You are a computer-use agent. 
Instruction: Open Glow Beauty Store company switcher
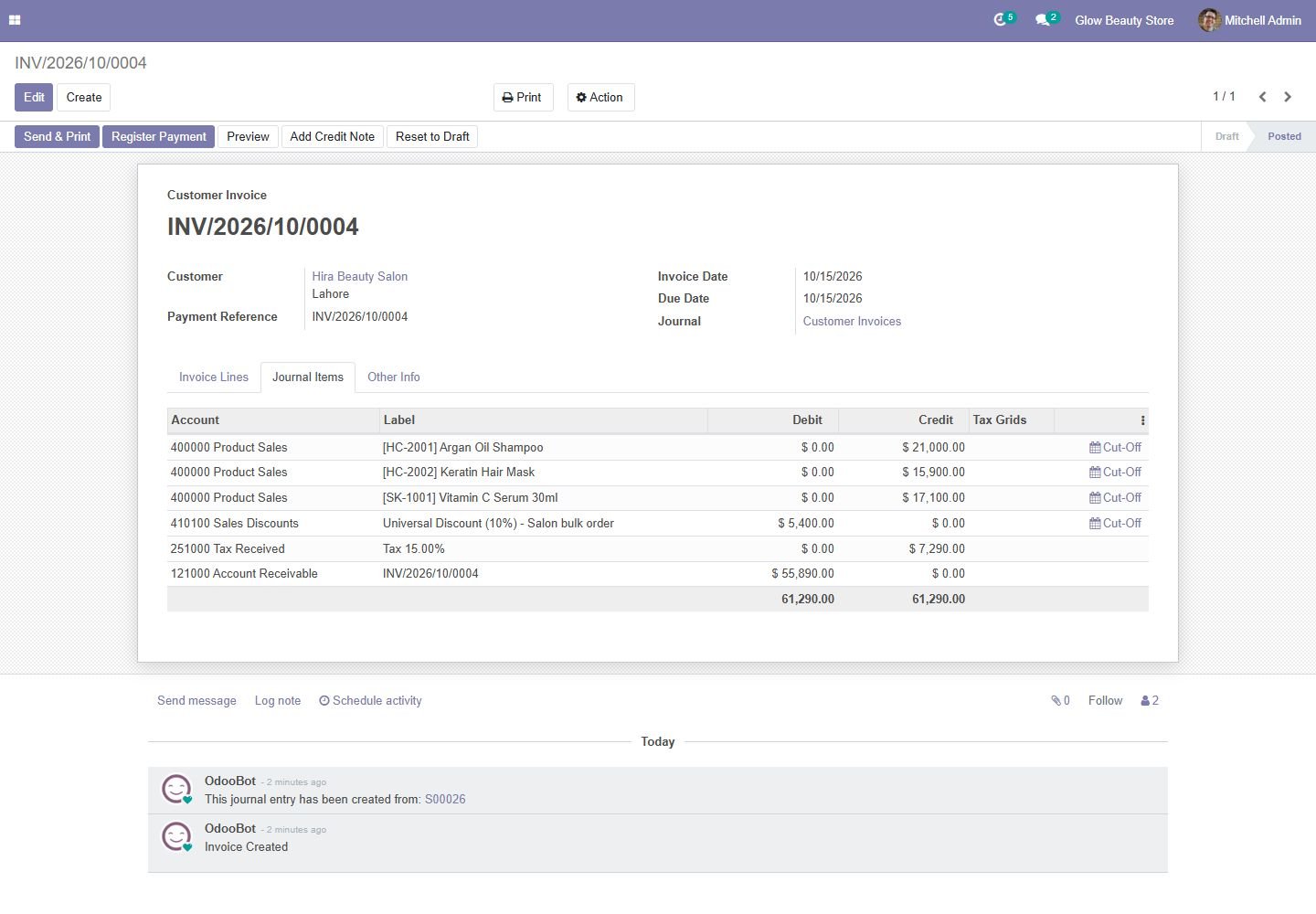pyautogui.click(x=1124, y=20)
